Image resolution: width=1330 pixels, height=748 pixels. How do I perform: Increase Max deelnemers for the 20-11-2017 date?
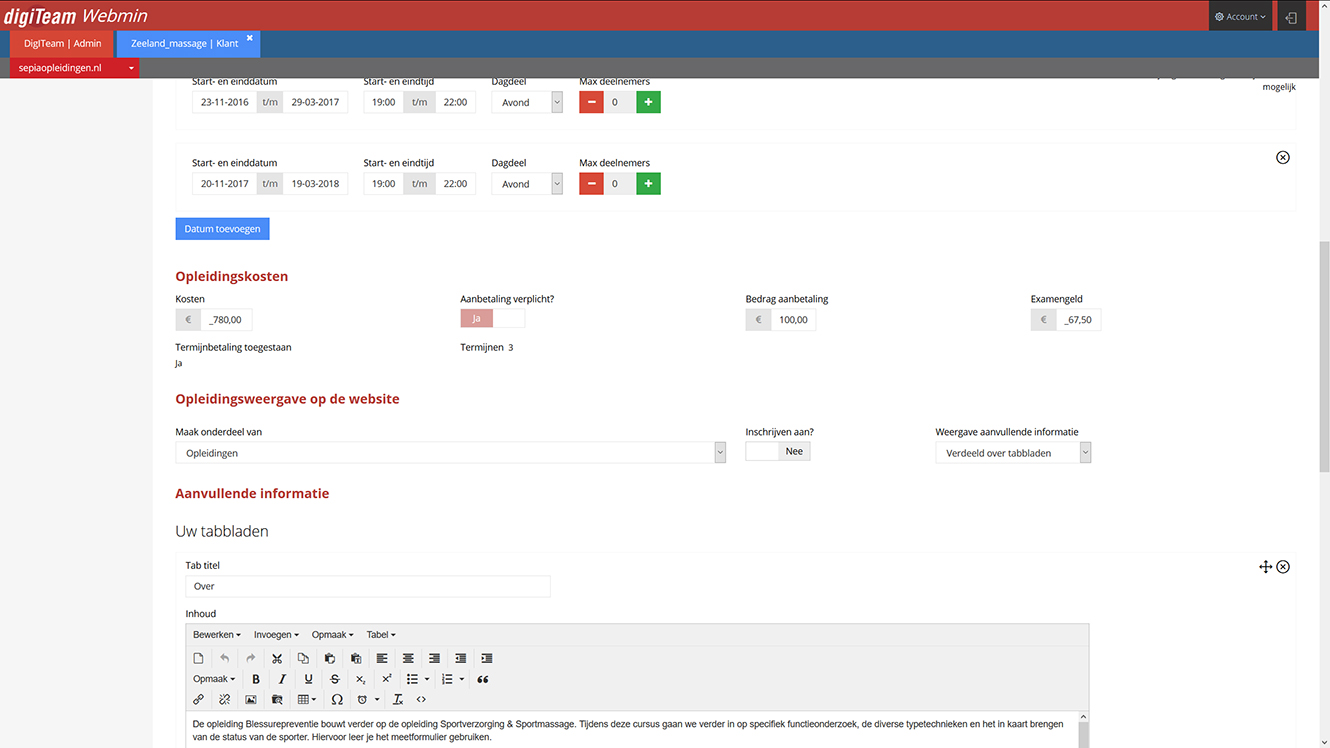[x=648, y=184]
